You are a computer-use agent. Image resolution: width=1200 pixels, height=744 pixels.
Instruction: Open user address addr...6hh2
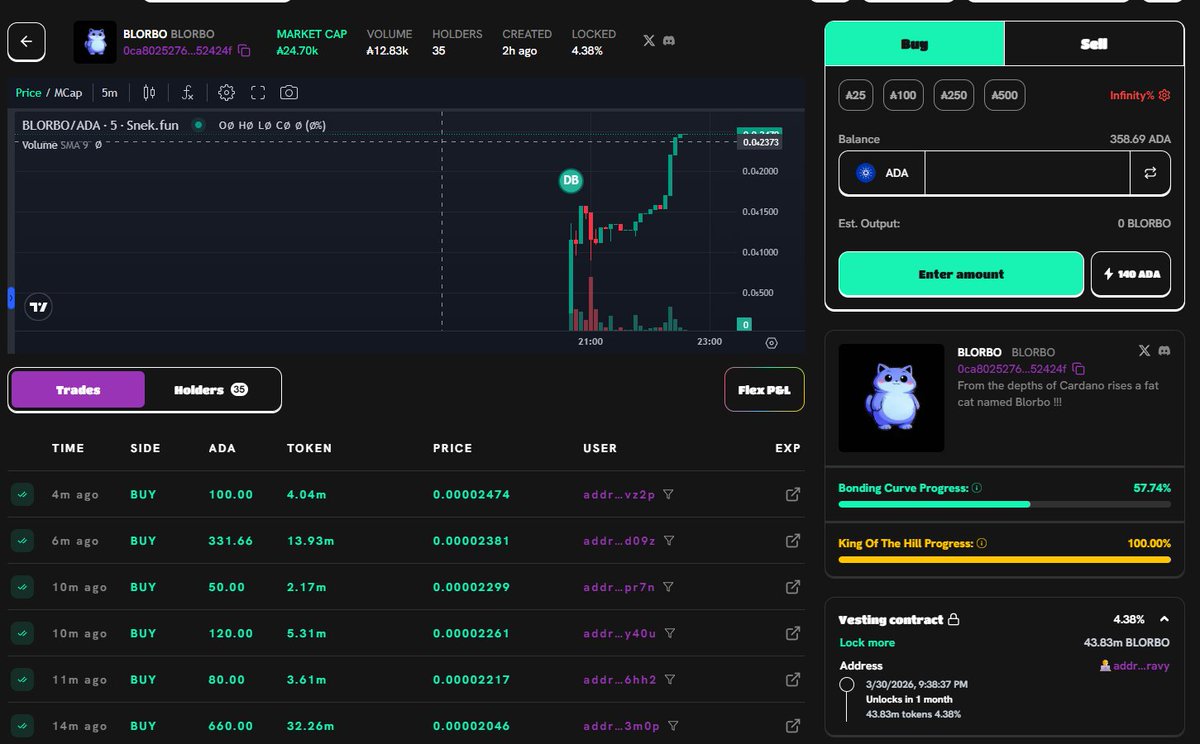tap(619, 679)
